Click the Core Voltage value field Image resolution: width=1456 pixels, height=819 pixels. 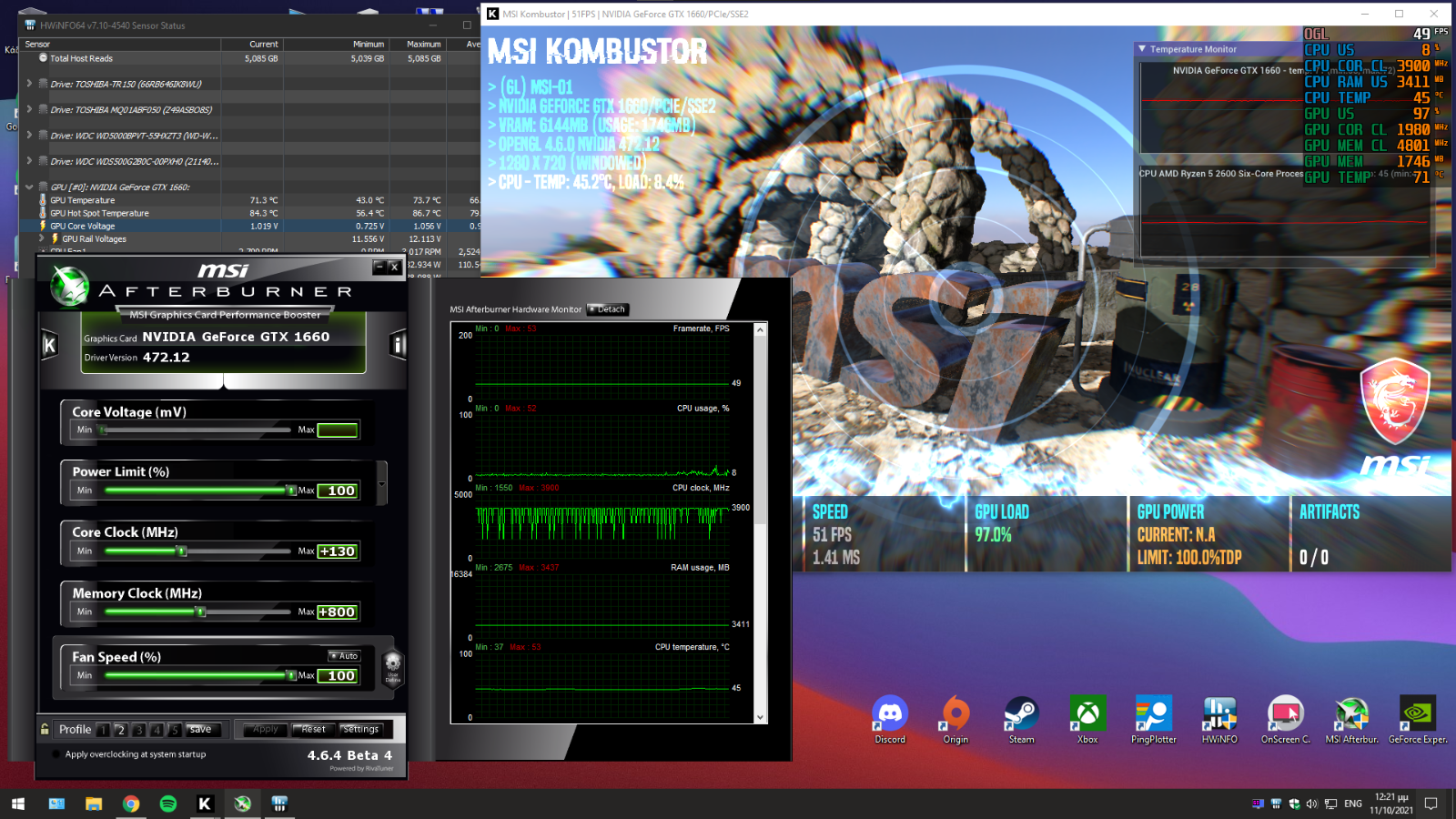tap(338, 430)
